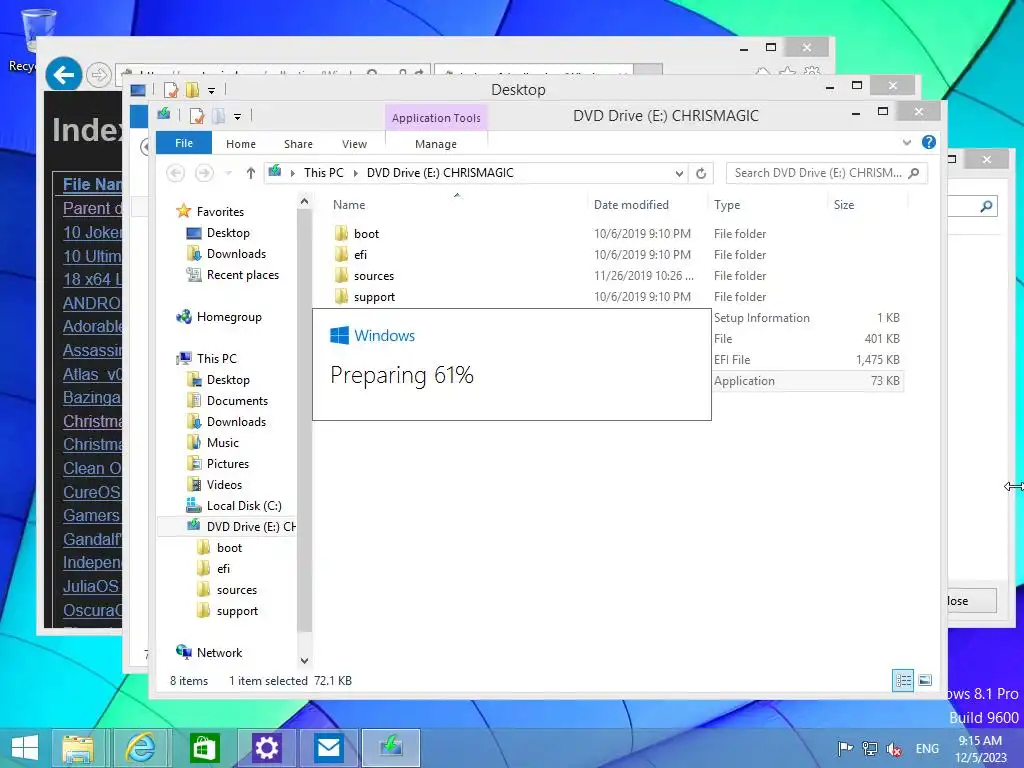The height and width of the screenshot is (768, 1024).
Task: Open Local Disk (C:) in the navigation pane
Action: coord(244,505)
